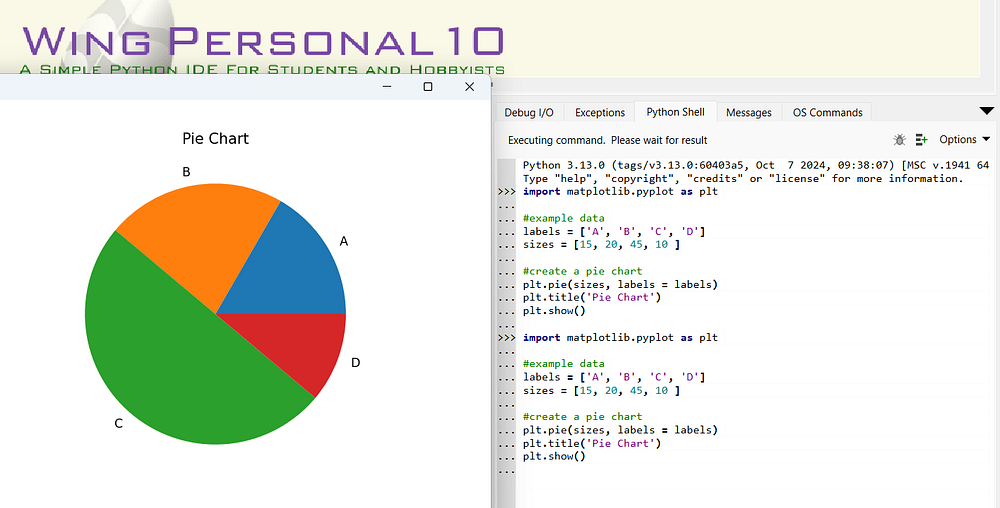This screenshot has width=1000, height=508.
Task: Click the bug debug icon in shell toolbar
Action: click(x=899, y=140)
